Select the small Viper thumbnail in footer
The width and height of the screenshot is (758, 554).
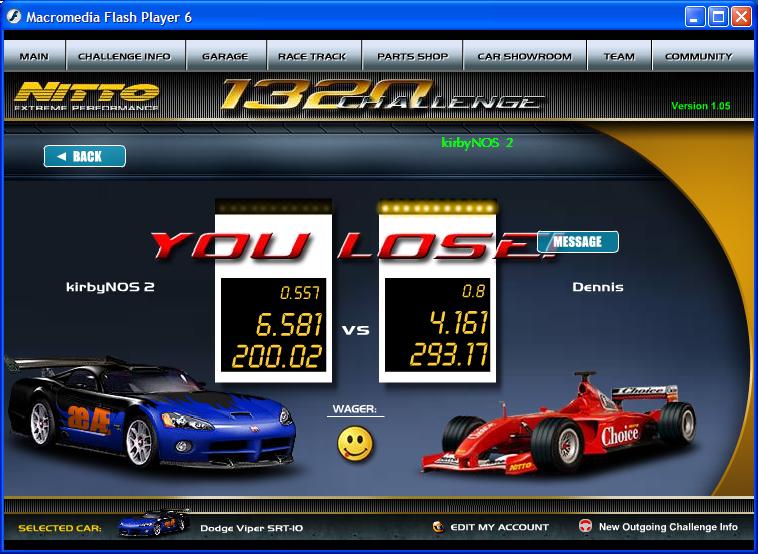click(154, 523)
